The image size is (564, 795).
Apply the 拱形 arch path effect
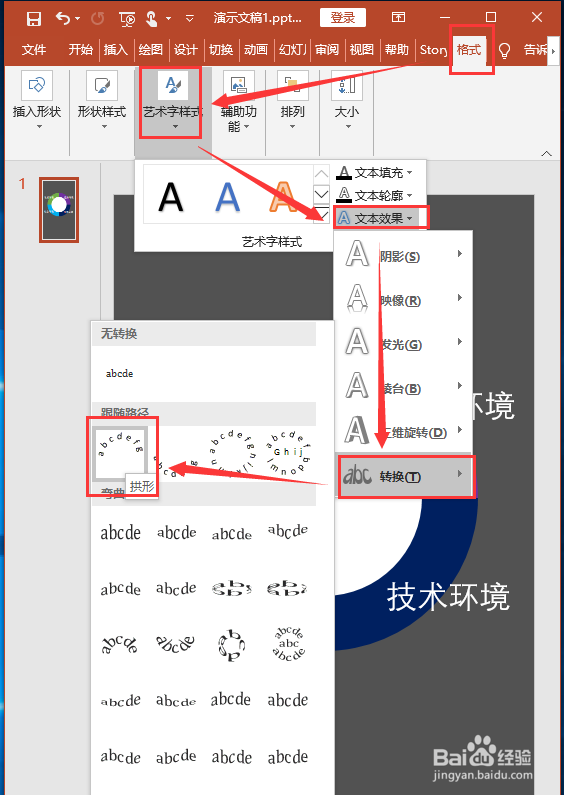(x=121, y=454)
